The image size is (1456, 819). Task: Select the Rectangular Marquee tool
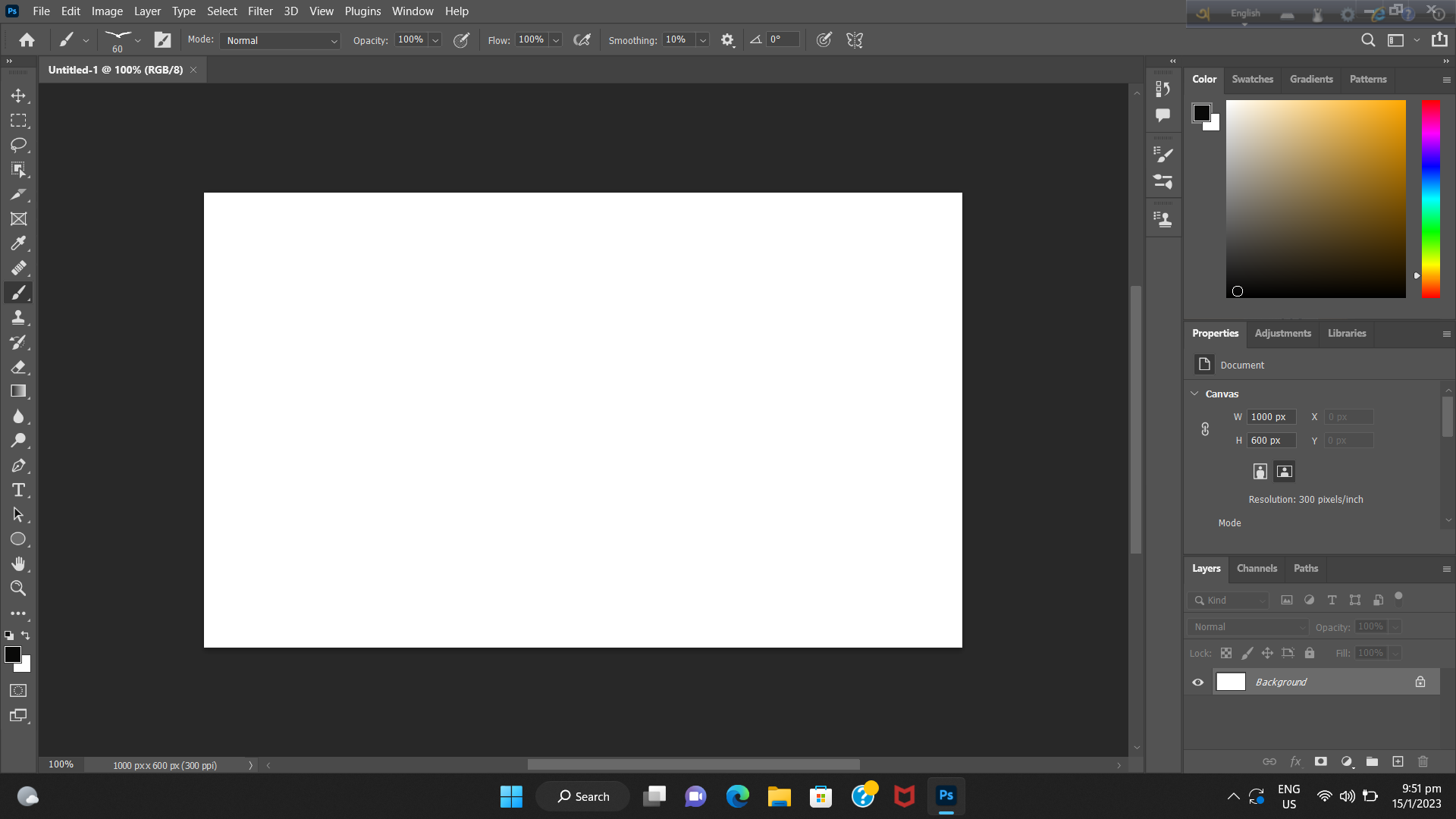click(x=19, y=121)
